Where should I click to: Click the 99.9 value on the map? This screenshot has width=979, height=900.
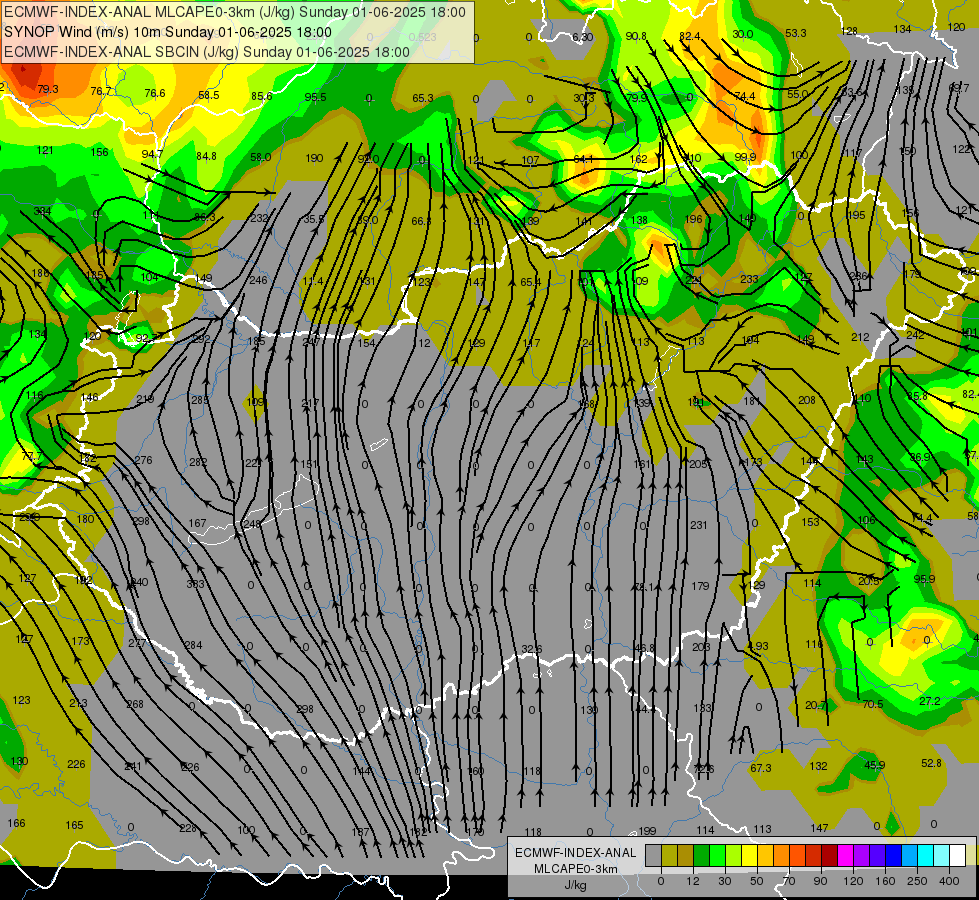point(745,157)
